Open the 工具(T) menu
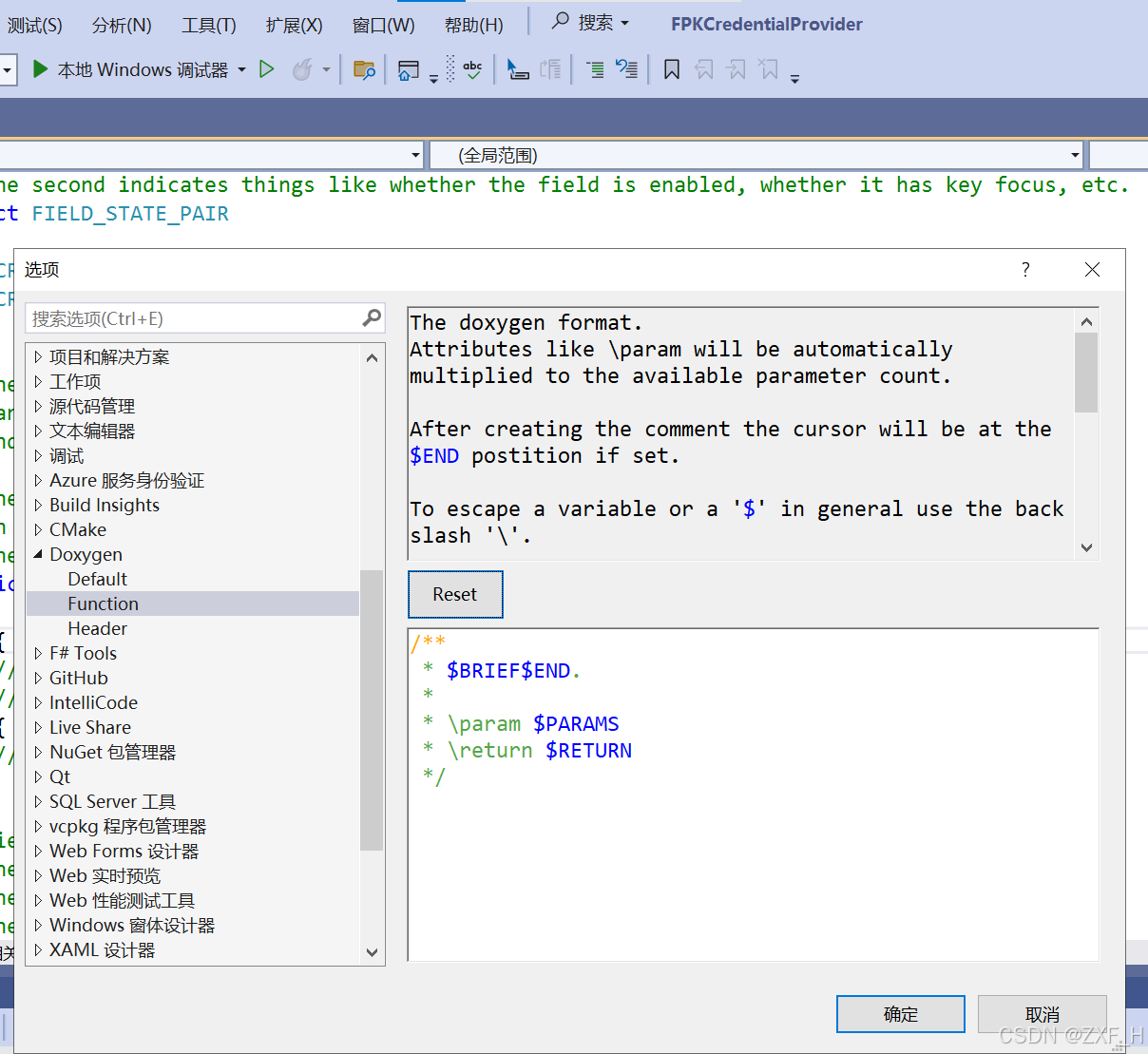Screen dimensions: 1148x1054 point(209,25)
